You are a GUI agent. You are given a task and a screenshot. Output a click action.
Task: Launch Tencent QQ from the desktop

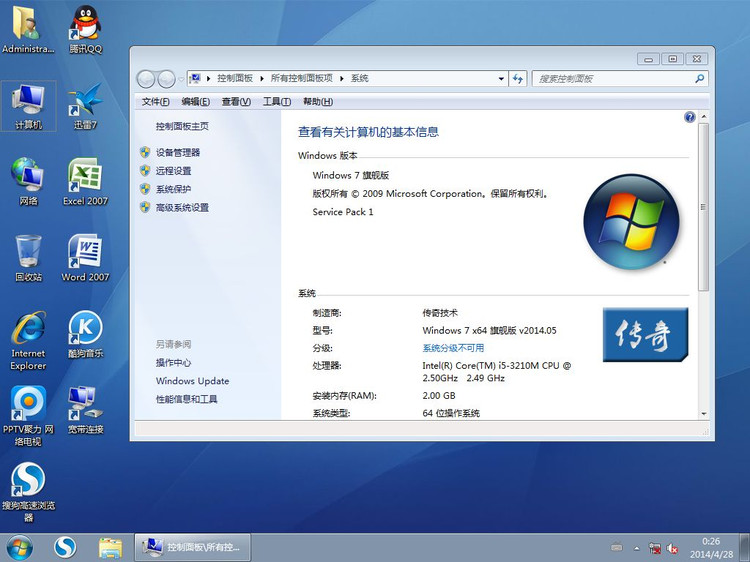point(85,30)
